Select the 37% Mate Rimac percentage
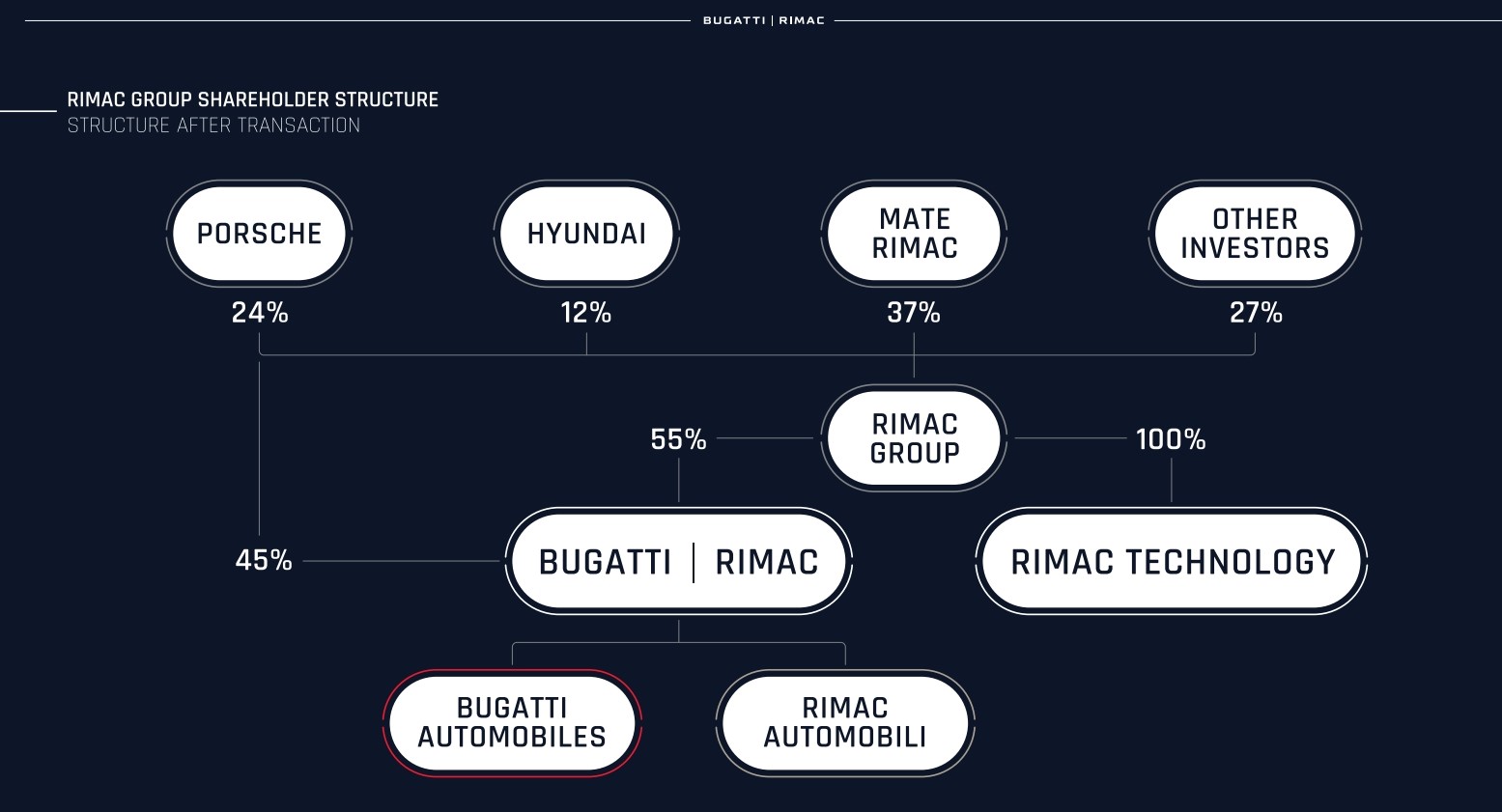1502x812 pixels. point(914,313)
